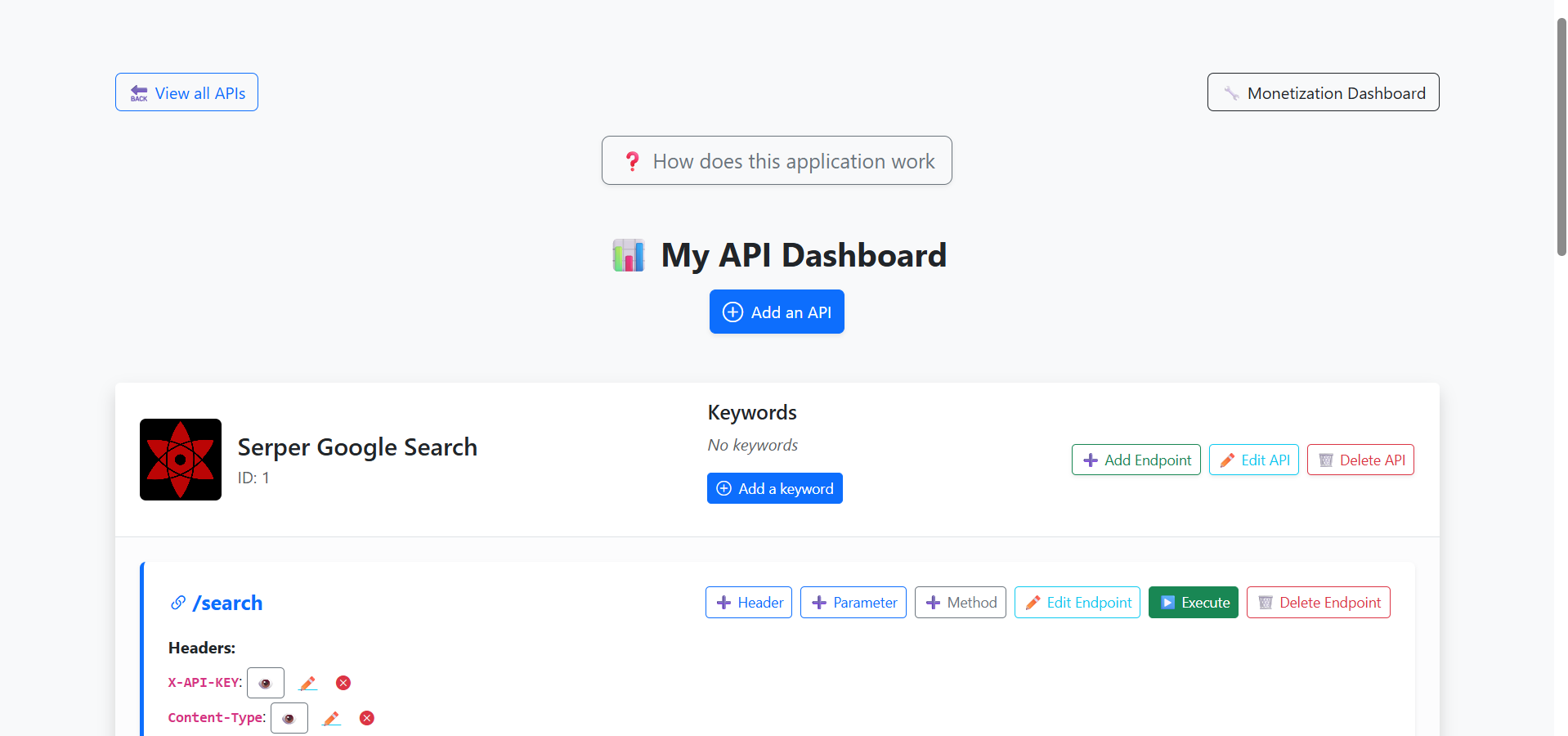1568x736 pixels.
Task: Edit the X-API-KEY header pencil icon
Action: coord(308,683)
